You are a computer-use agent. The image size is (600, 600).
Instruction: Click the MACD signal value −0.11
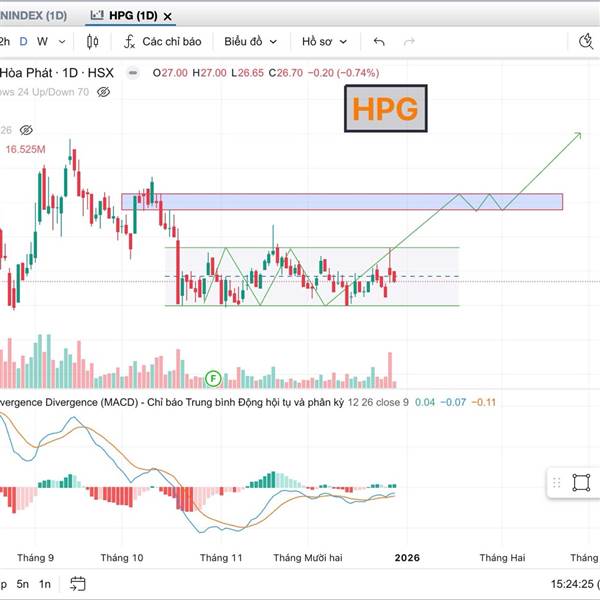pyautogui.click(x=484, y=403)
